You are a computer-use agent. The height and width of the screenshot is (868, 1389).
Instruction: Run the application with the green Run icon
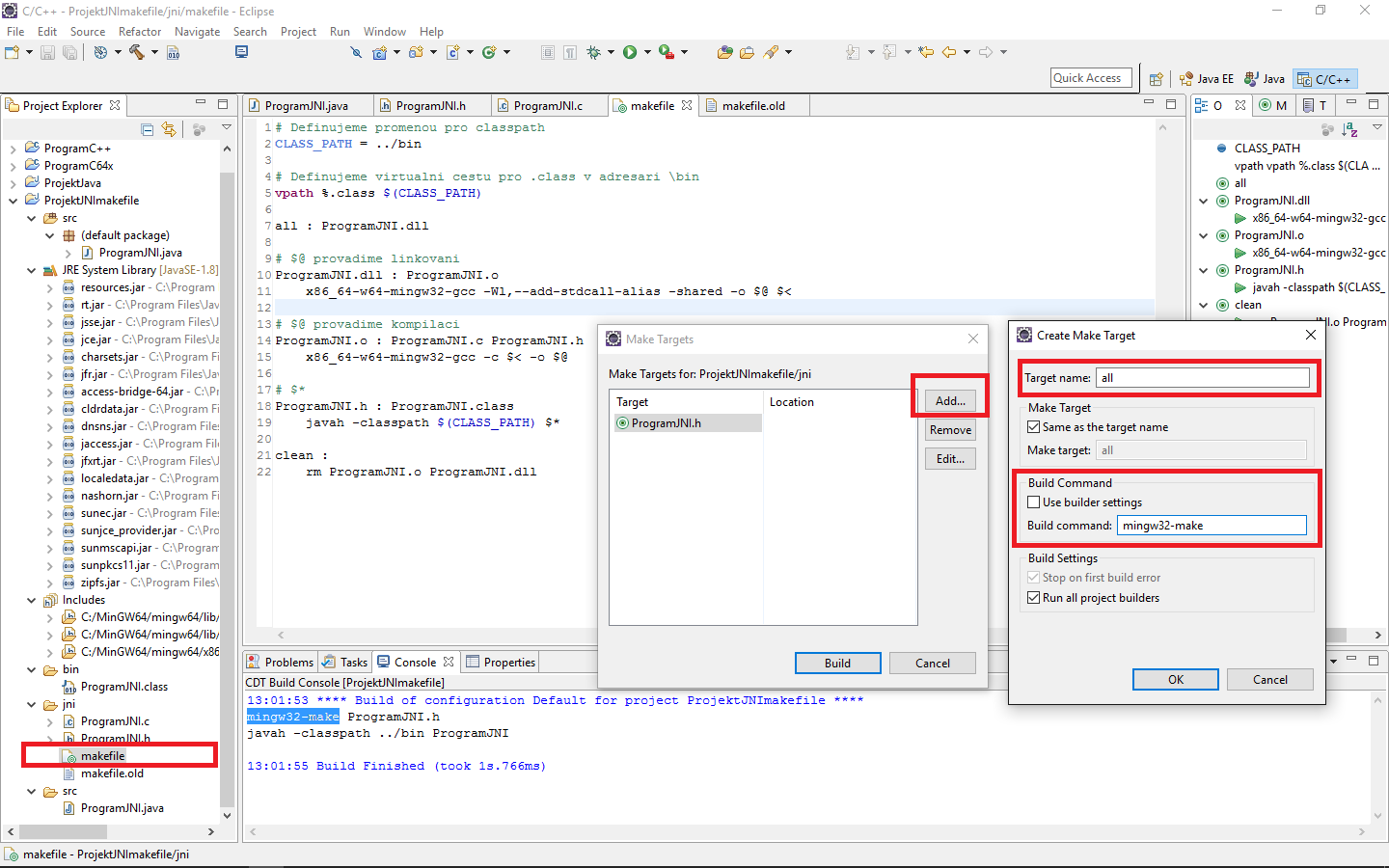click(629, 52)
